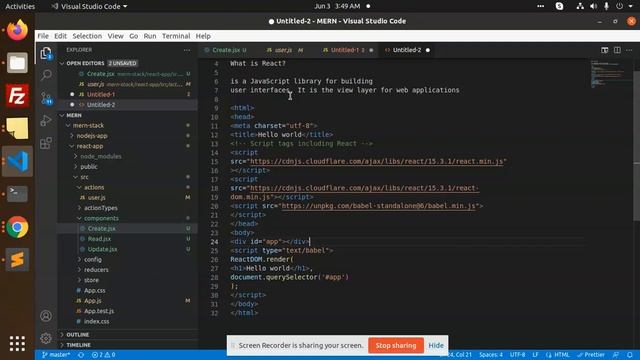Open notifications bell in status bar

point(630,355)
